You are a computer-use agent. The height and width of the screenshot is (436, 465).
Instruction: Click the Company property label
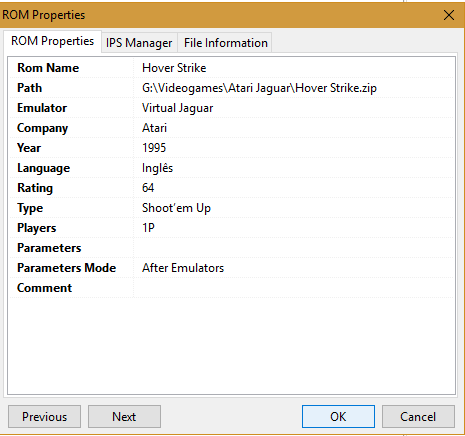pos(42,128)
